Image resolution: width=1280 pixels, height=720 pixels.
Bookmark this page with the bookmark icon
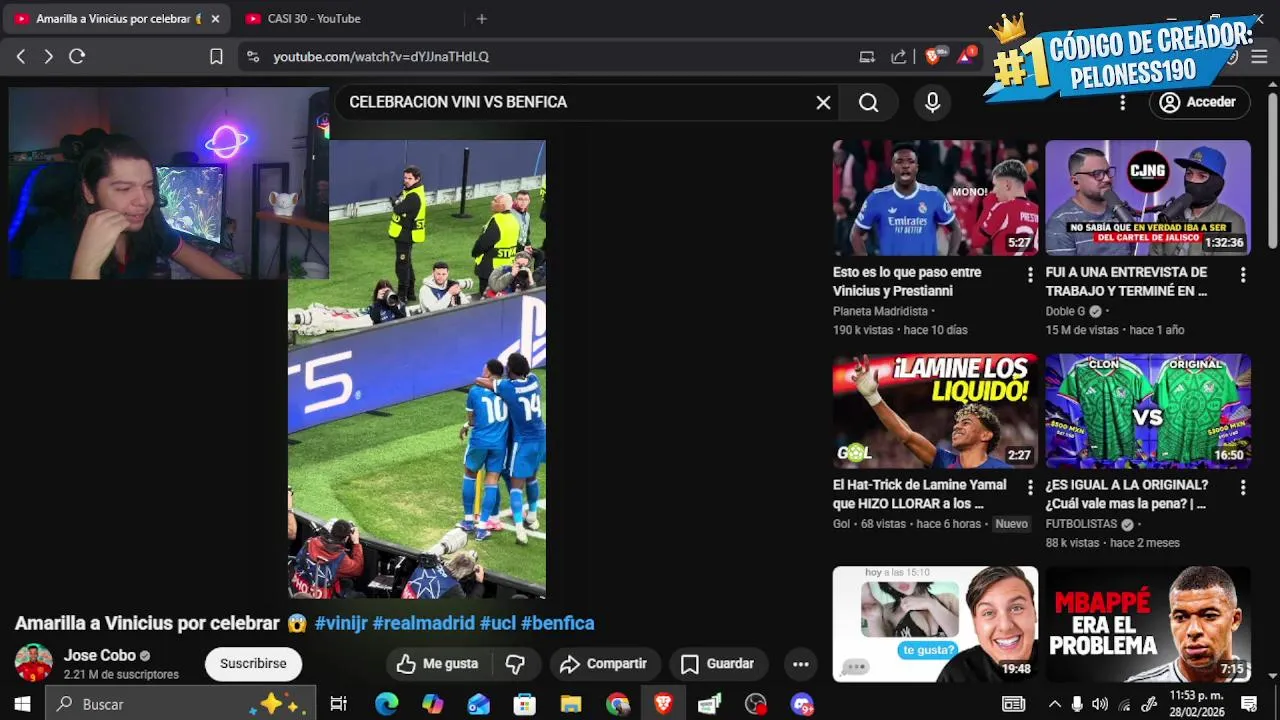[x=216, y=57]
